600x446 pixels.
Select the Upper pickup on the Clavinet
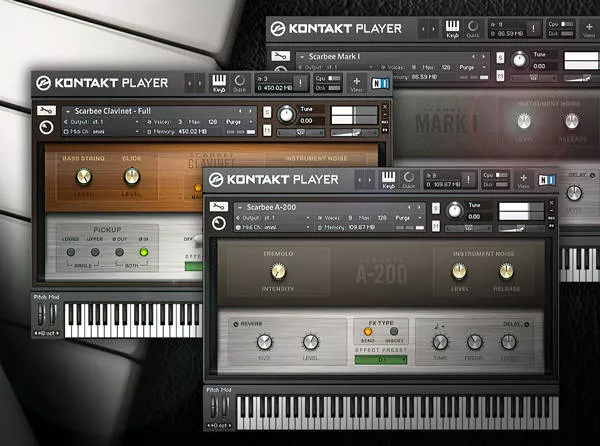click(95, 252)
